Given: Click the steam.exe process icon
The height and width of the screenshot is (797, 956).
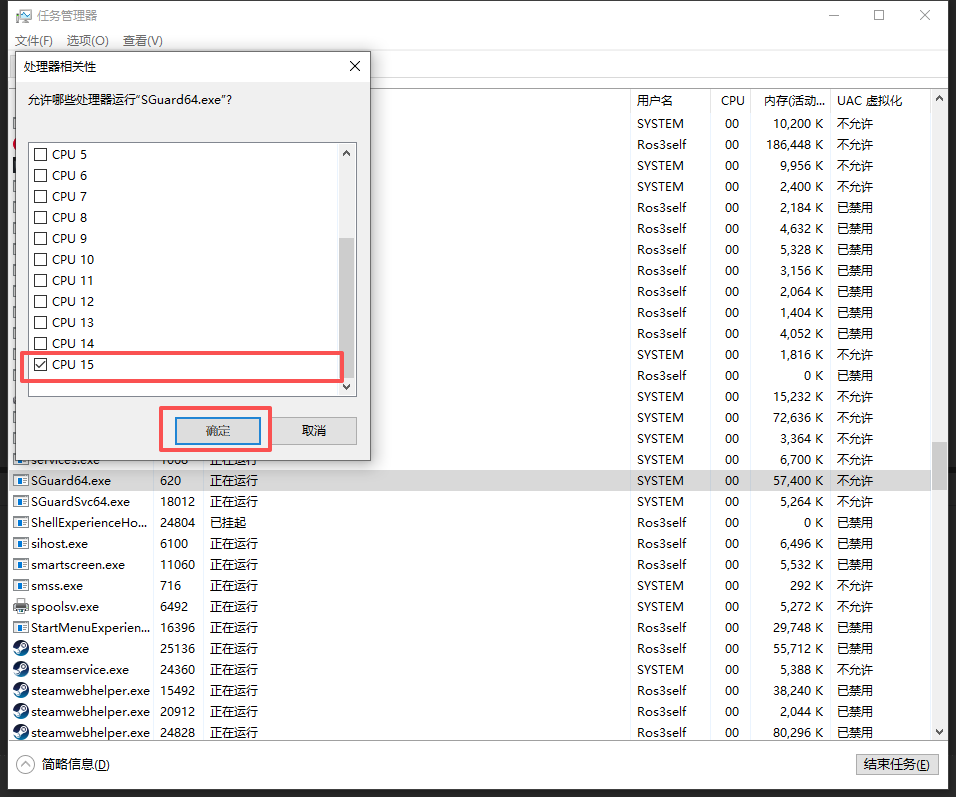Looking at the screenshot, I should click(21, 648).
